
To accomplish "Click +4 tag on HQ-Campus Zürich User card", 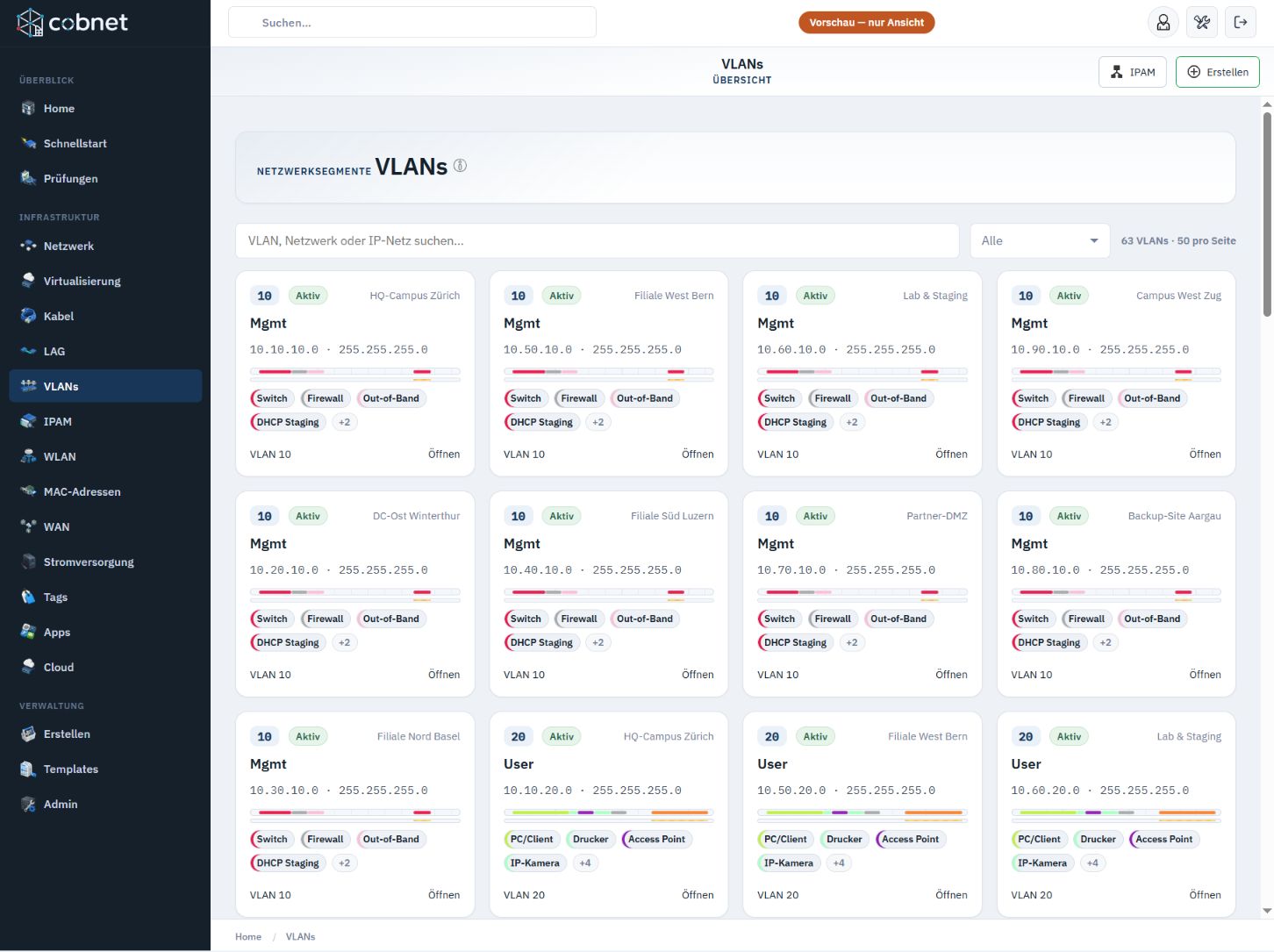I will coord(585,863).
